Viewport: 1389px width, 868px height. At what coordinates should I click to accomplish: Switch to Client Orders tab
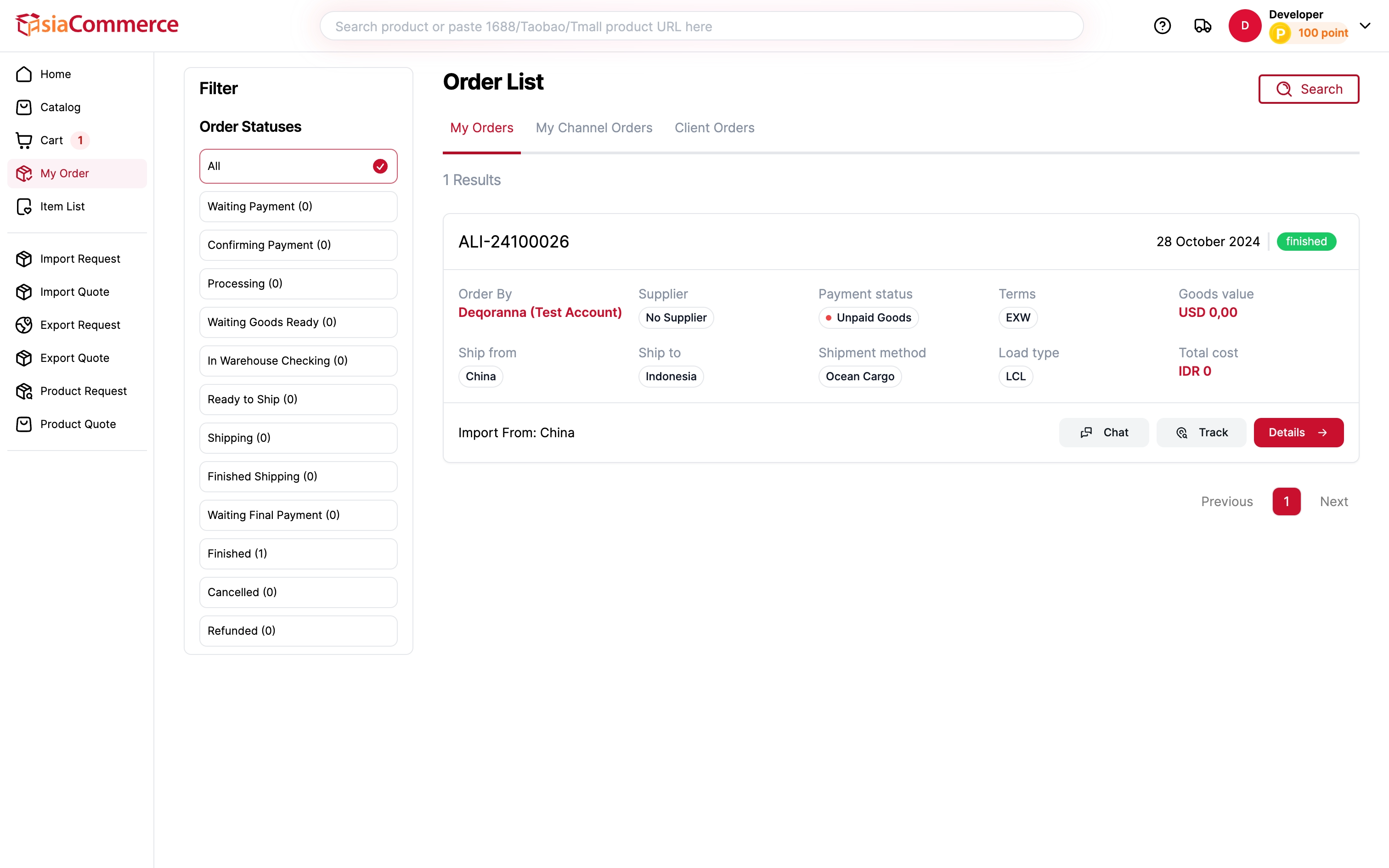point(714,128)
